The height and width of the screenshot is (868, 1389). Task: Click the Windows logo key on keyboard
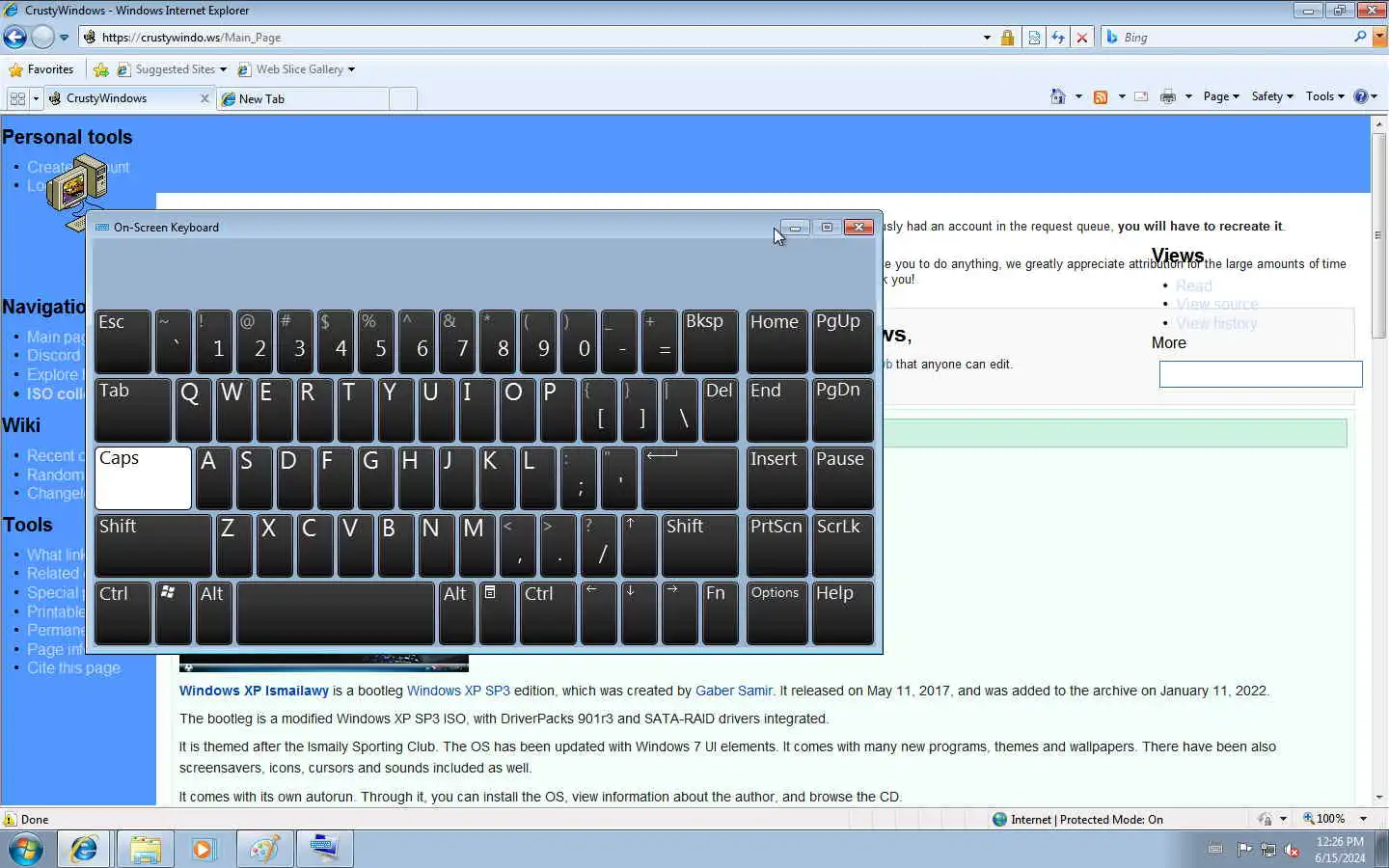[x=173, y=612]
